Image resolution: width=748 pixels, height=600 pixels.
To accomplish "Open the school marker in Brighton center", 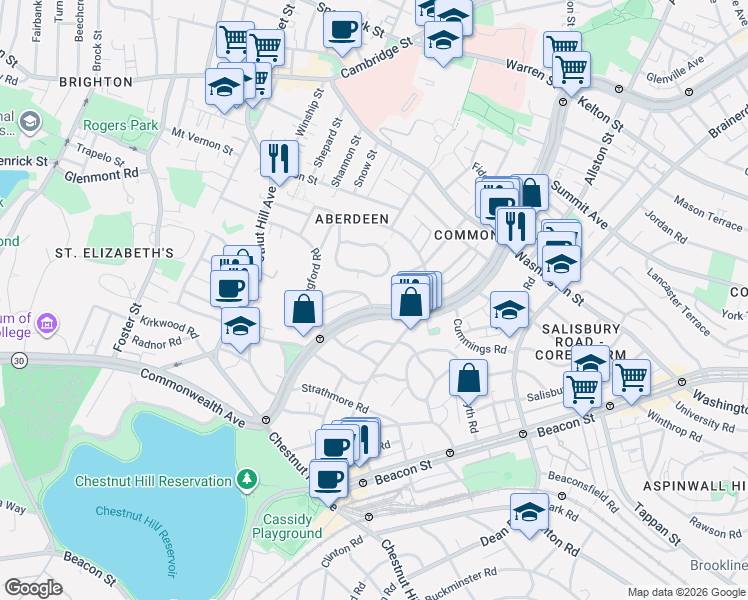I will 225,88.
